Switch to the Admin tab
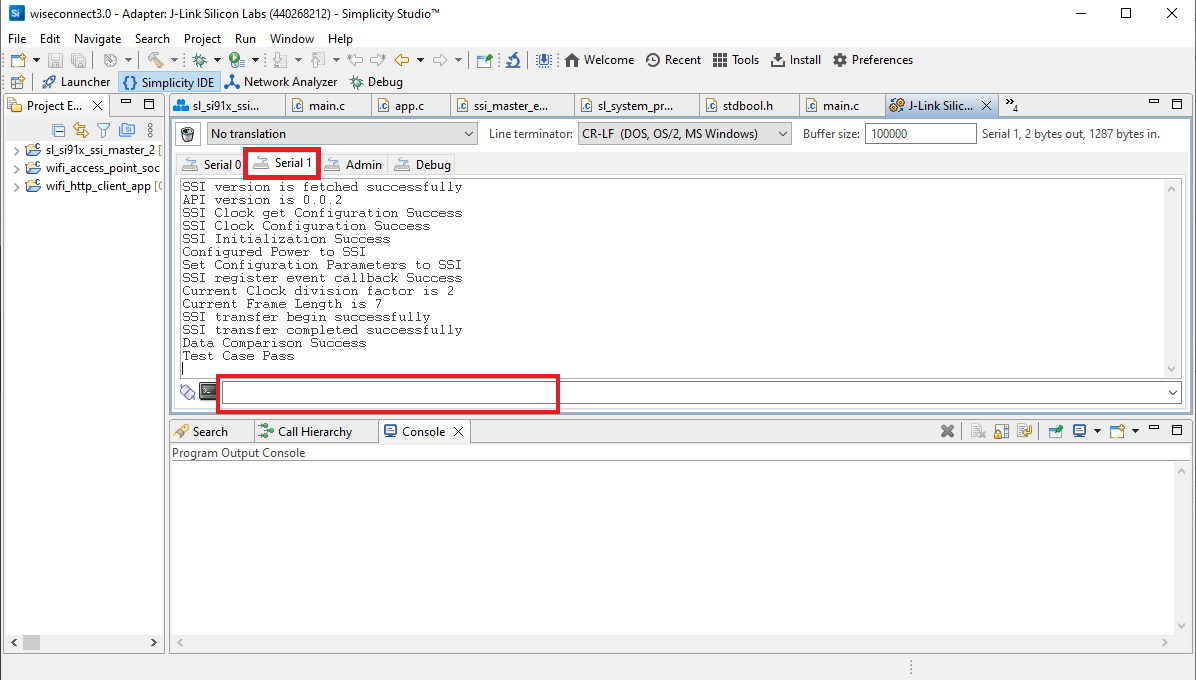Screen dimensions: 1196x680 pyautogui.click(x=355, y=164)
